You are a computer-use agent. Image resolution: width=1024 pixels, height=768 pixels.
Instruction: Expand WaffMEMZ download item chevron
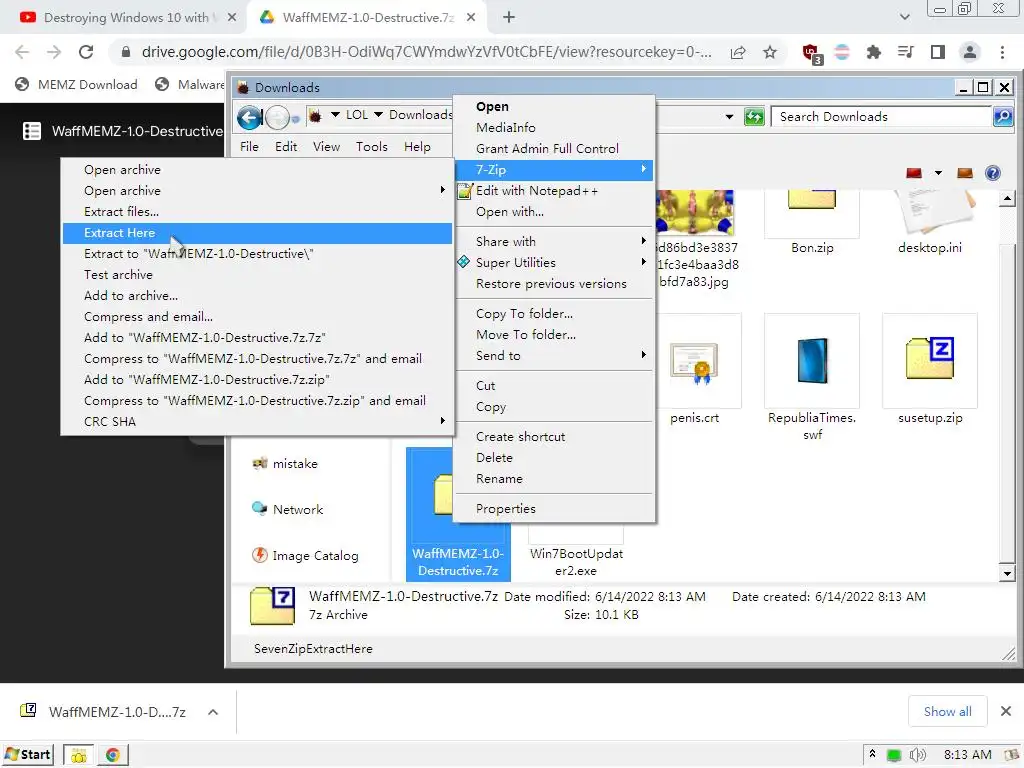coord(213,712)
